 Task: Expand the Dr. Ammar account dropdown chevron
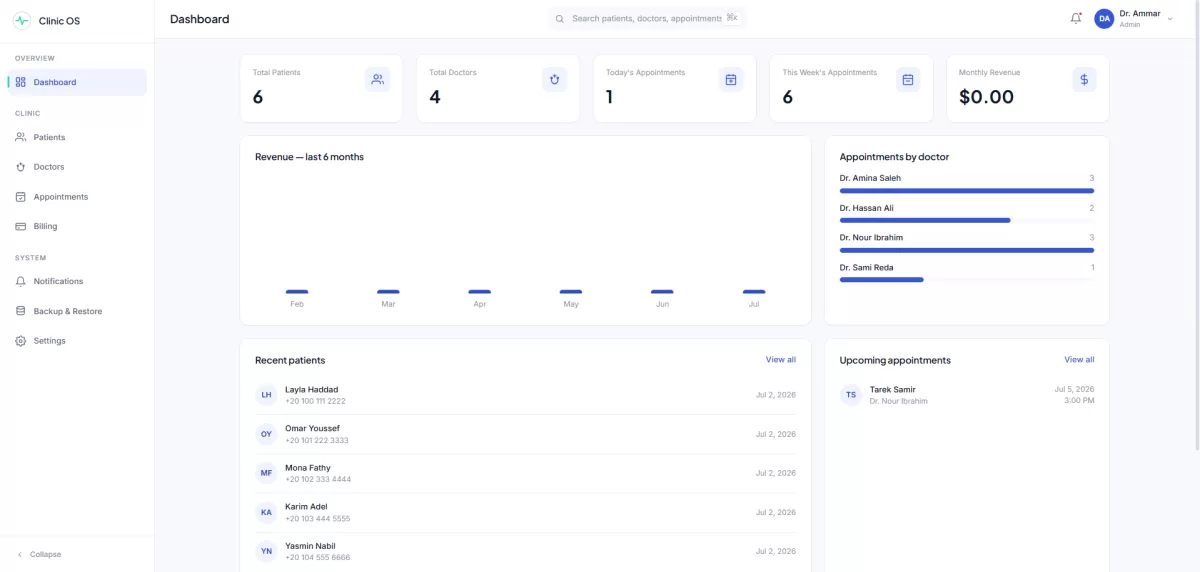point(1170,19)
